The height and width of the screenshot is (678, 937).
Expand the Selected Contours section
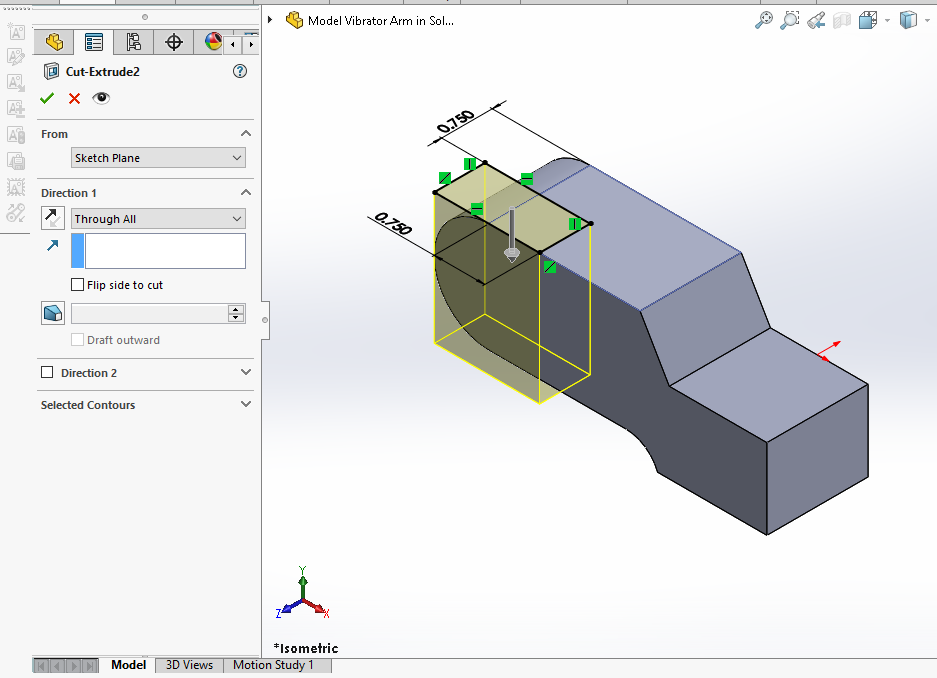click(x=246, y=405)
